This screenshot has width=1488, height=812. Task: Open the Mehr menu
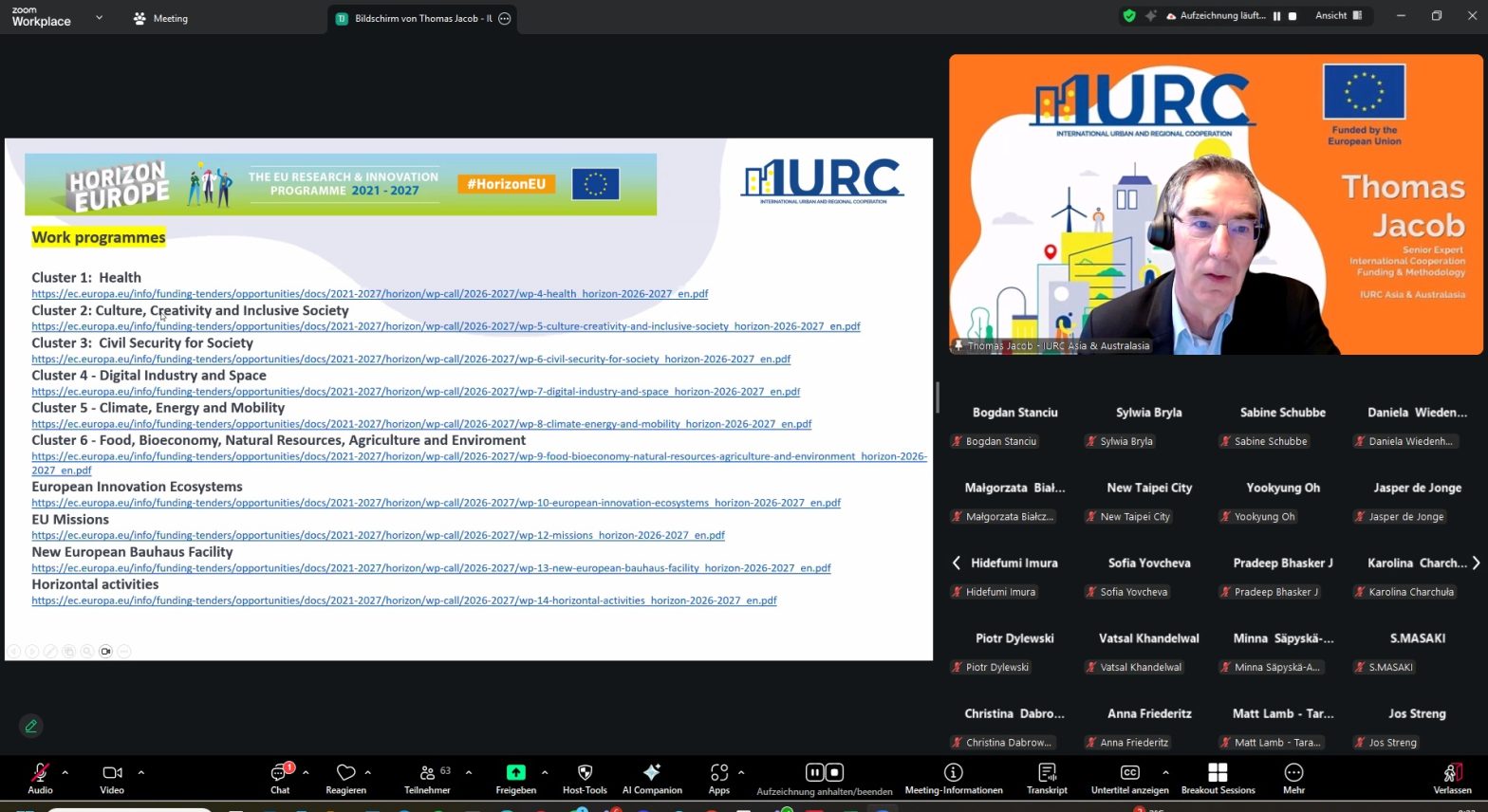1293,778
